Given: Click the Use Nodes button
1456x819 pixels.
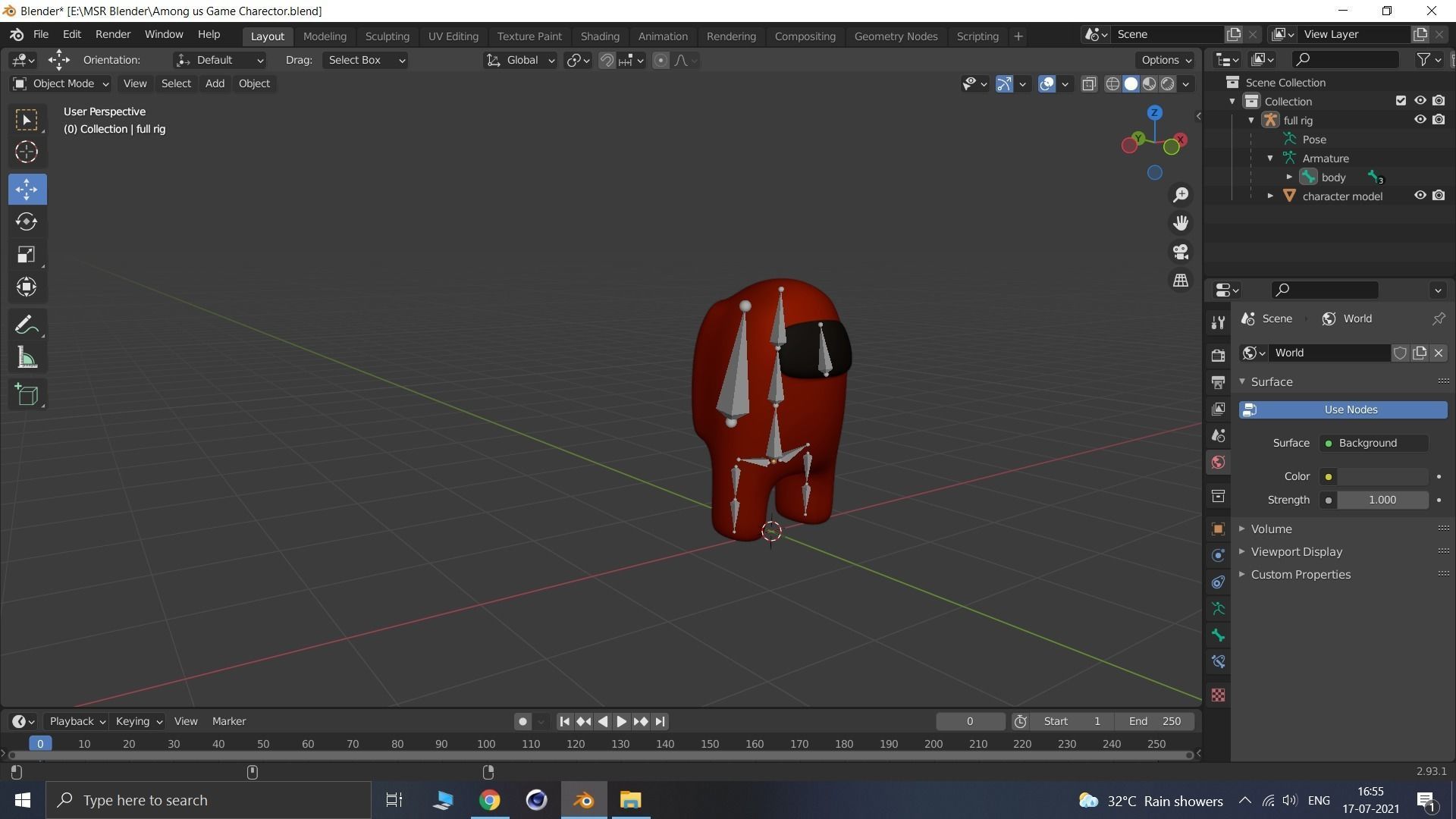Looking at the screenshot, I should (x=1343, y=409).
